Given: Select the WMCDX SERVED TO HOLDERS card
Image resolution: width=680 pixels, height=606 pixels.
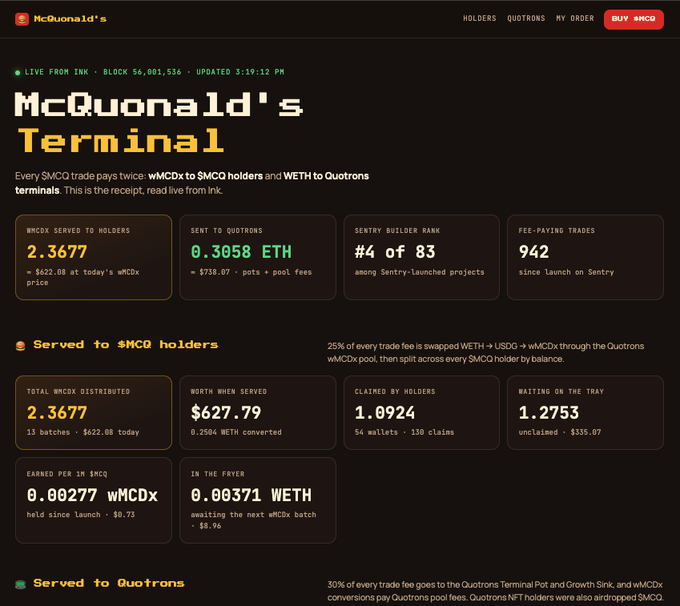Looking at the screenshot, I should [x=94, y=257].
